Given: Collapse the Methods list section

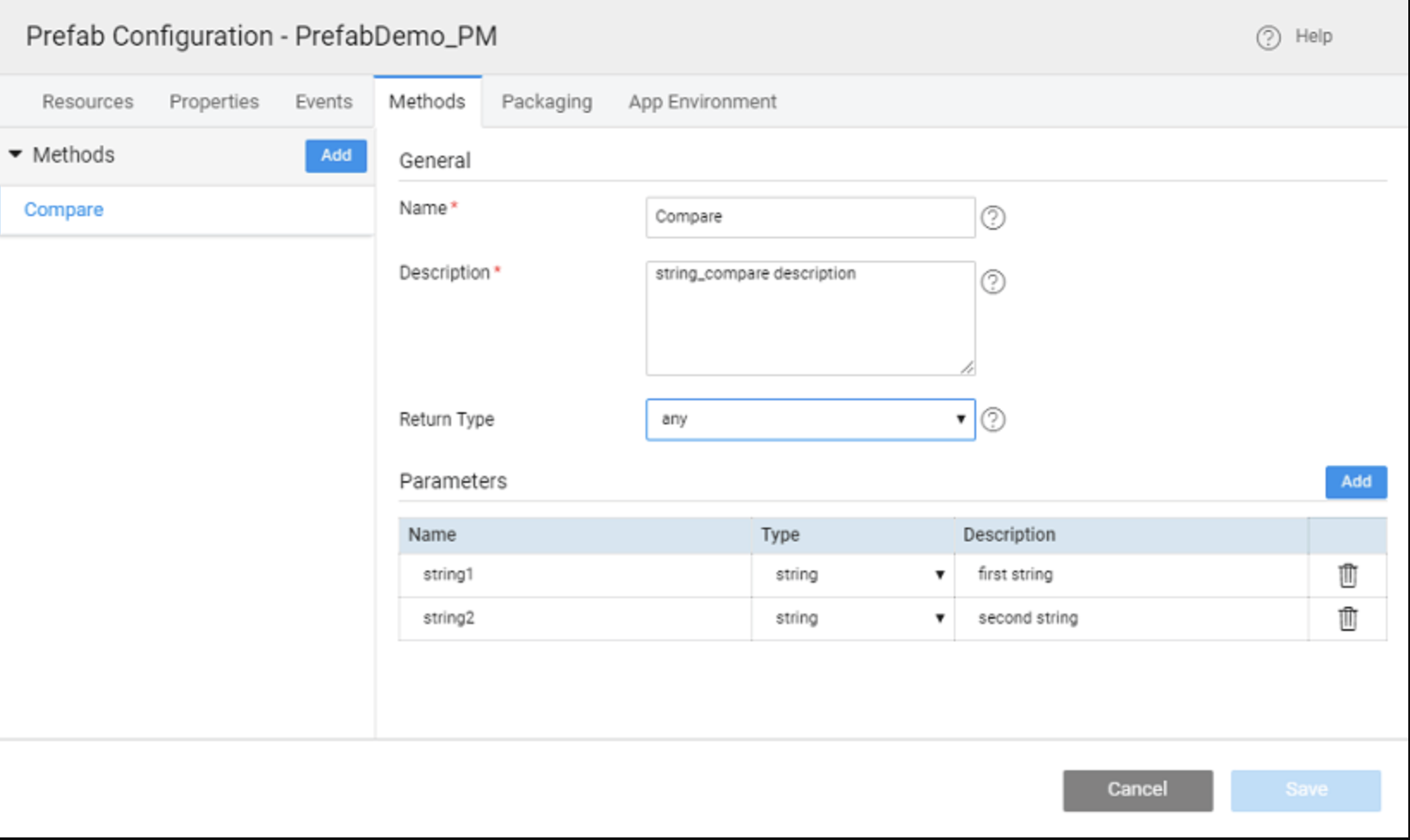Looking at the screenshot, I should [15, 155].
